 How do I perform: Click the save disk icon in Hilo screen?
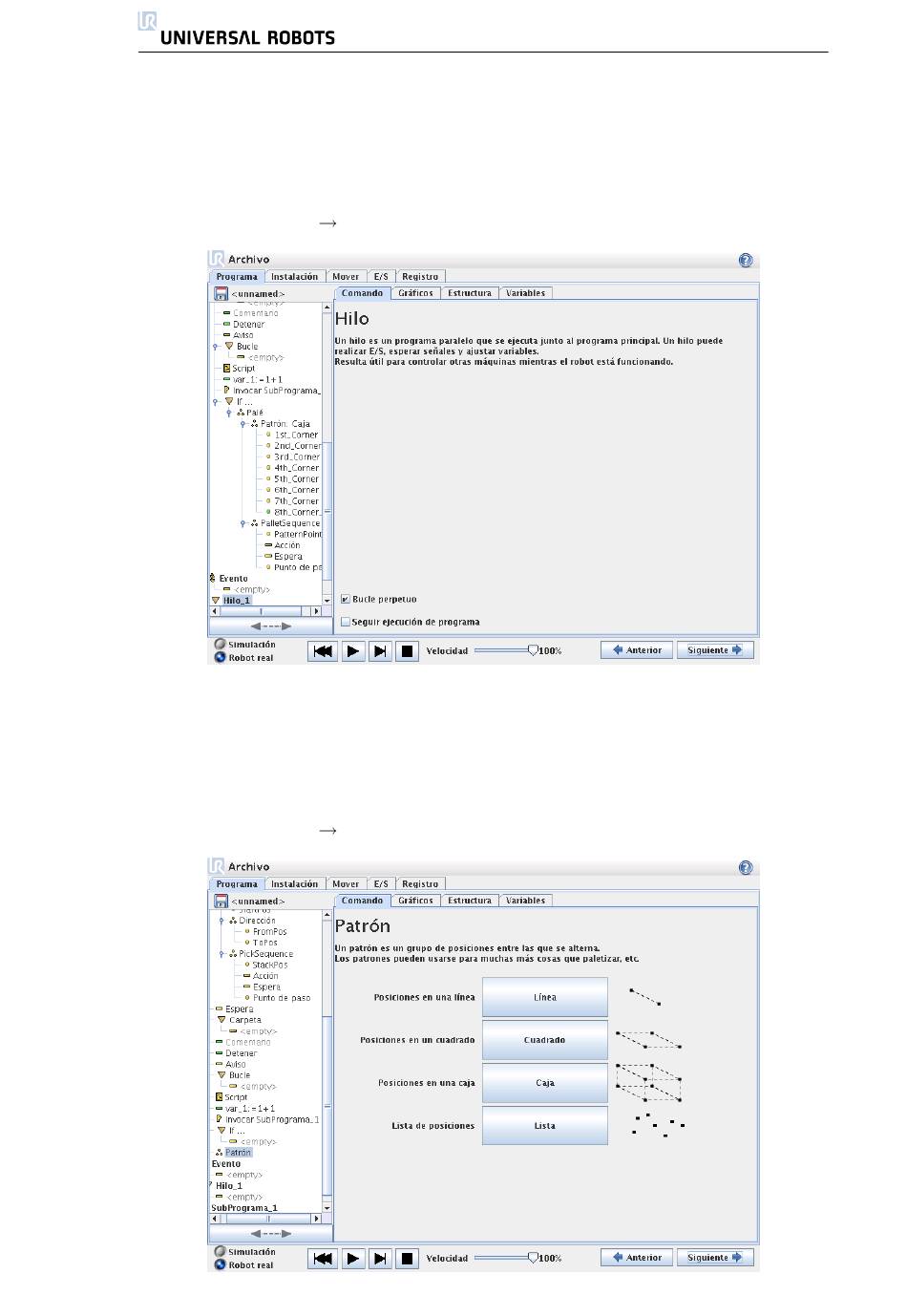click(221, 293)
